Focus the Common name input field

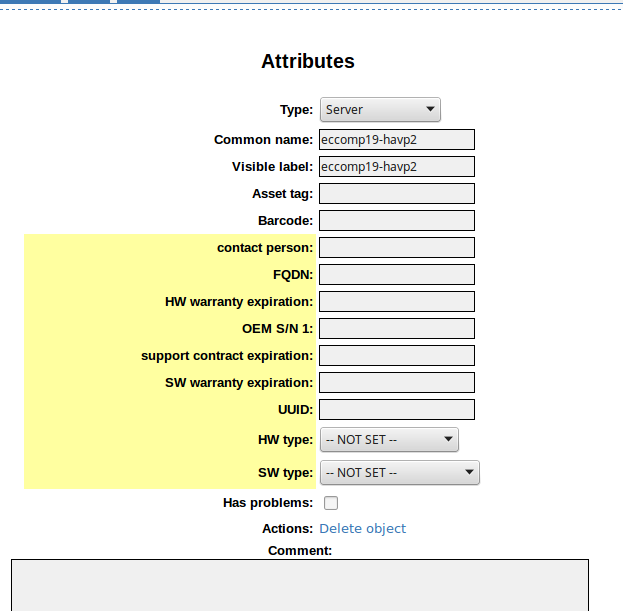(x=396, y=140)
